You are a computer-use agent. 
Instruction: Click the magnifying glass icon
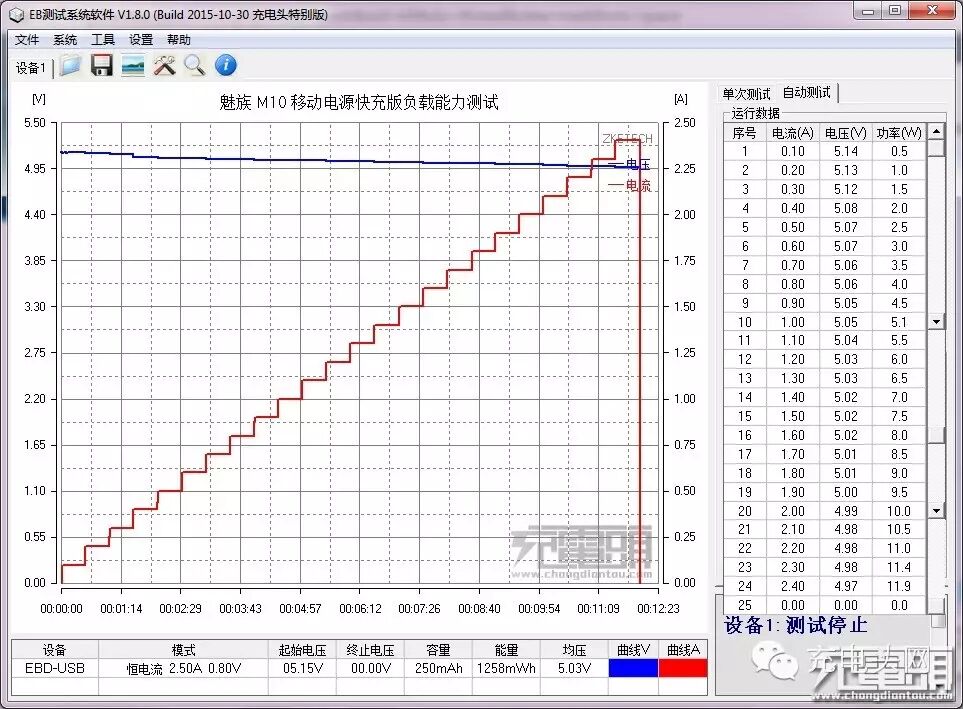click(195, 65)
